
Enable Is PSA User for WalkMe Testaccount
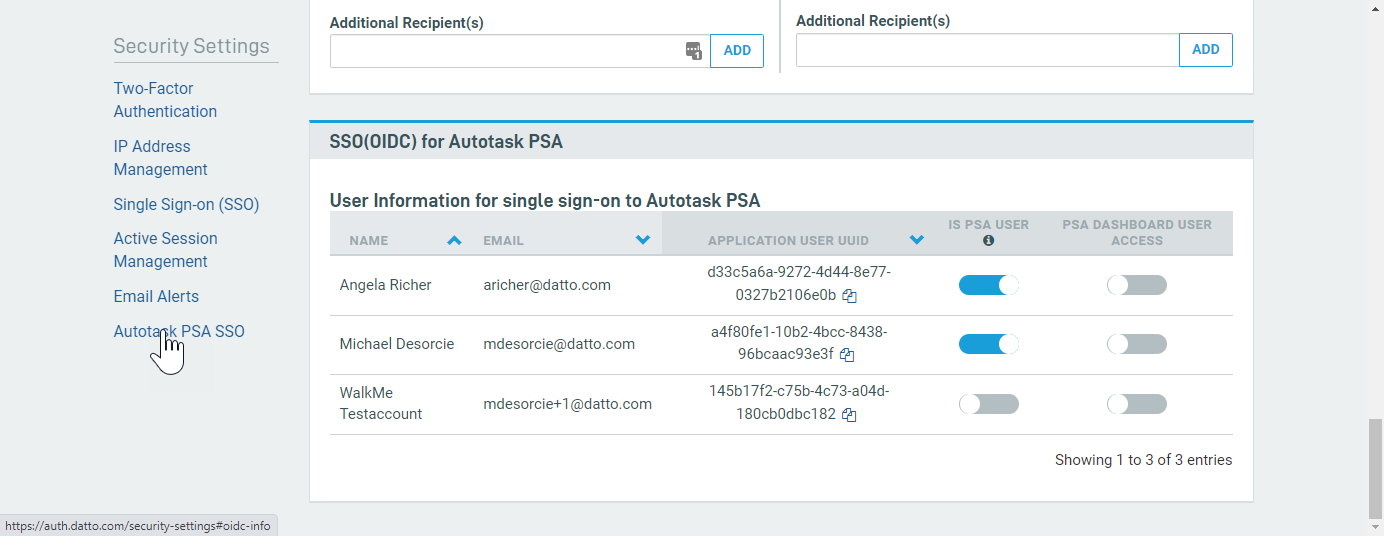point(988,404)
